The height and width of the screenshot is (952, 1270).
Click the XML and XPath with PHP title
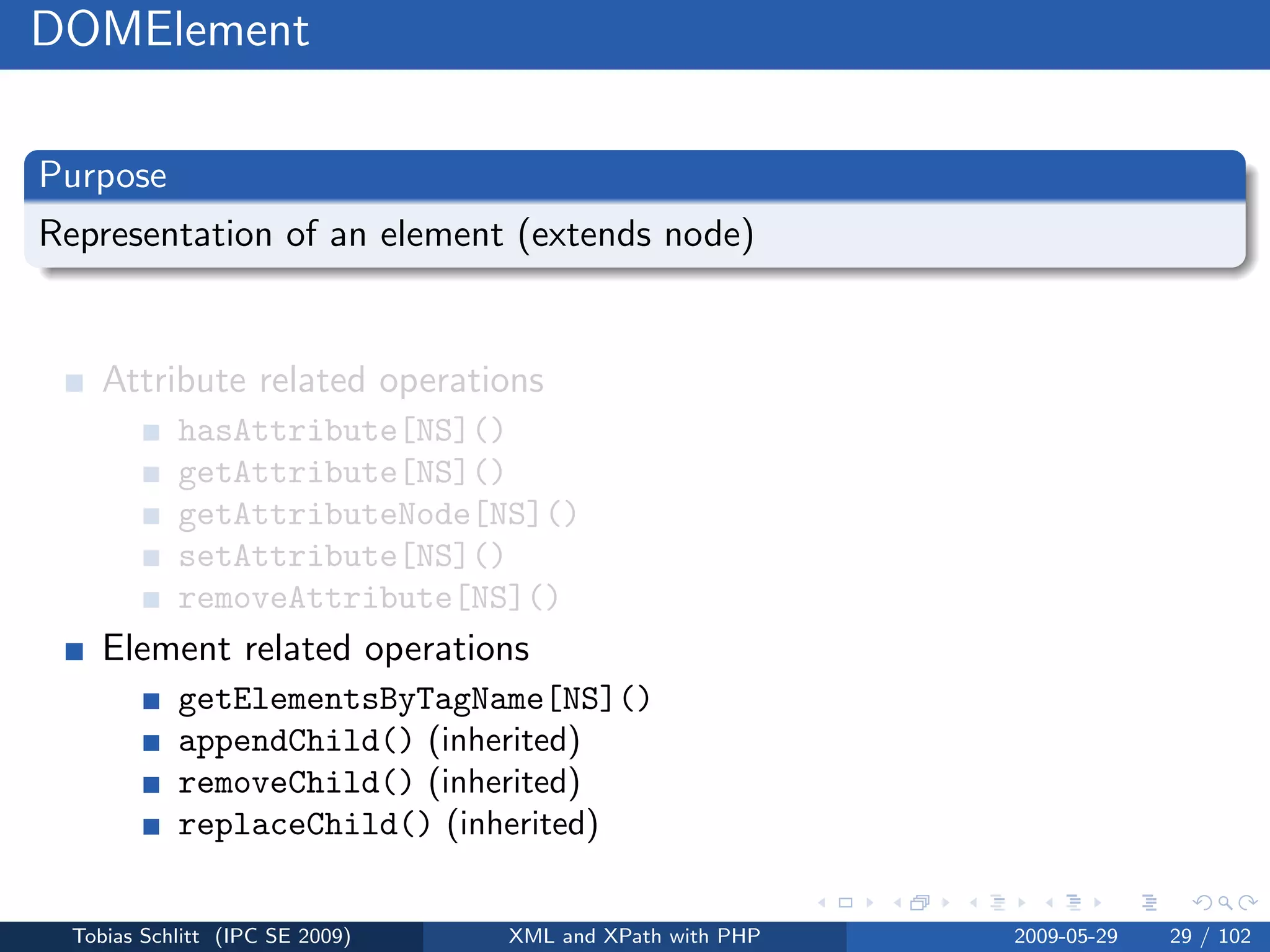(x=634, y=936)
